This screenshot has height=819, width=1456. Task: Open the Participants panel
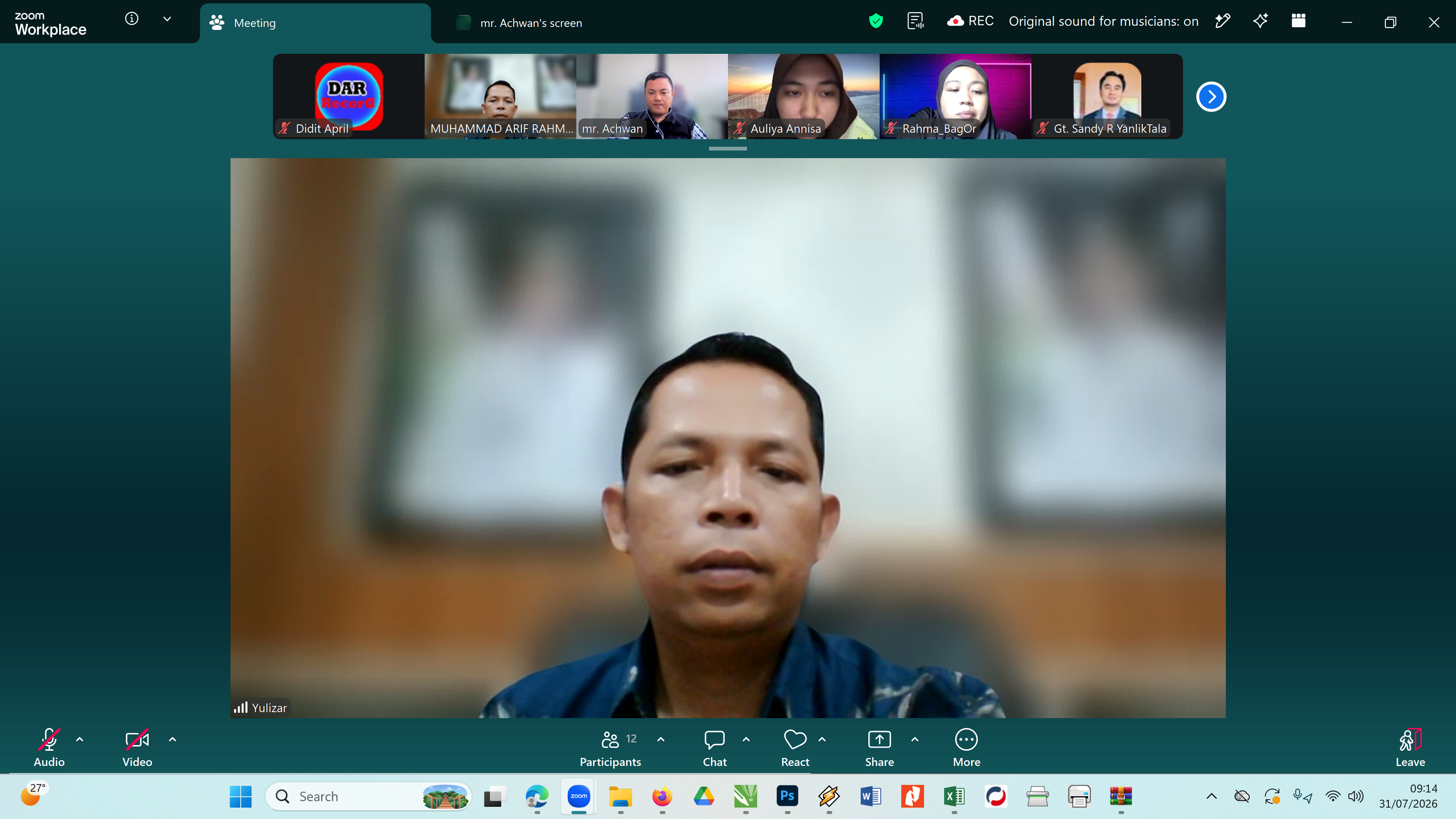pyautogui.click(x=610, y=747)
